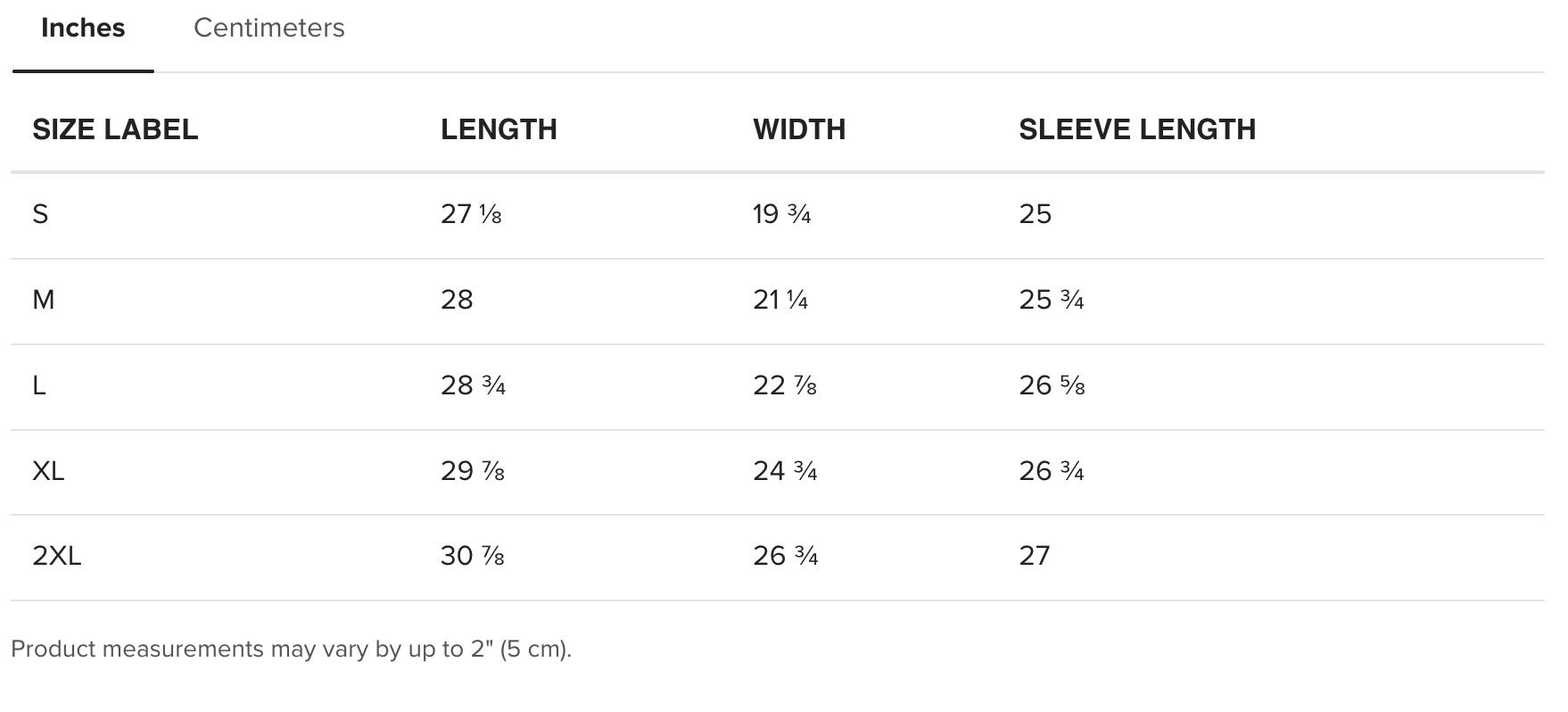Select the M size label cell

click(x=44, y=300)
